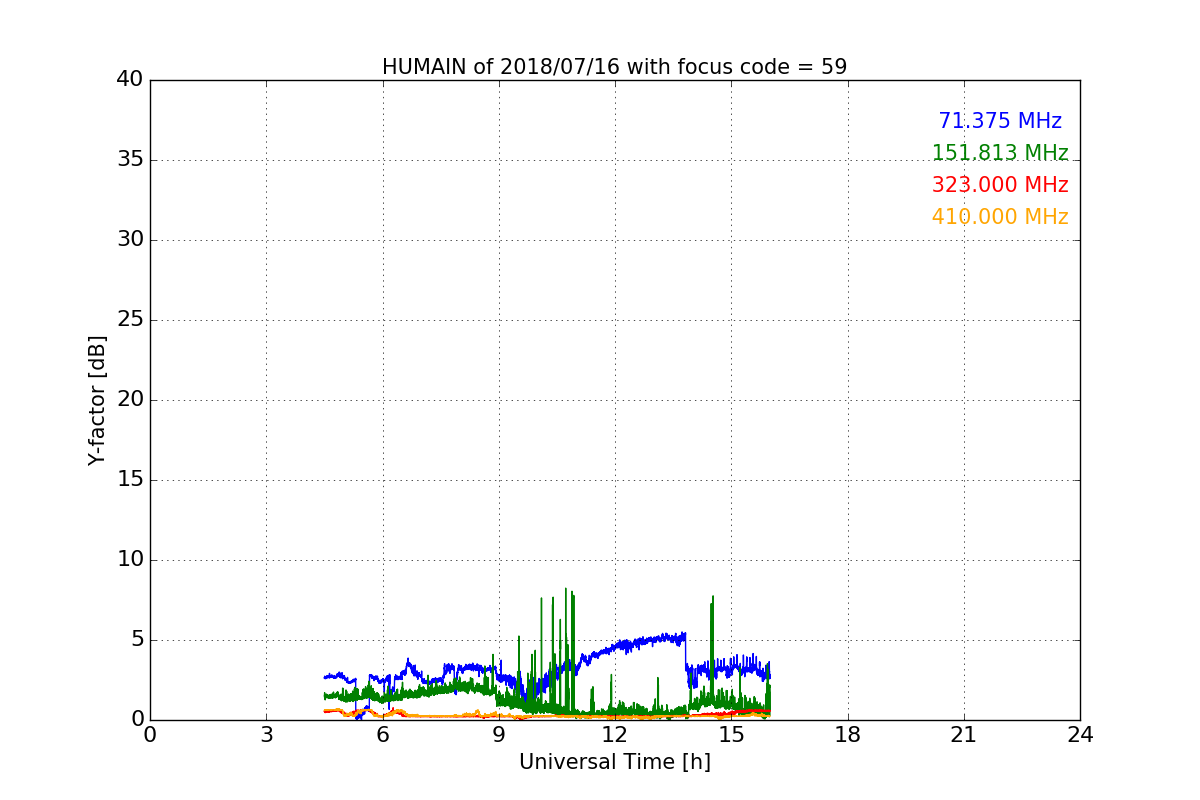Screen dimensions: 1200x800
Task: Click the plot title mentioning HUMAIN
Action: (x=614, y=67)
